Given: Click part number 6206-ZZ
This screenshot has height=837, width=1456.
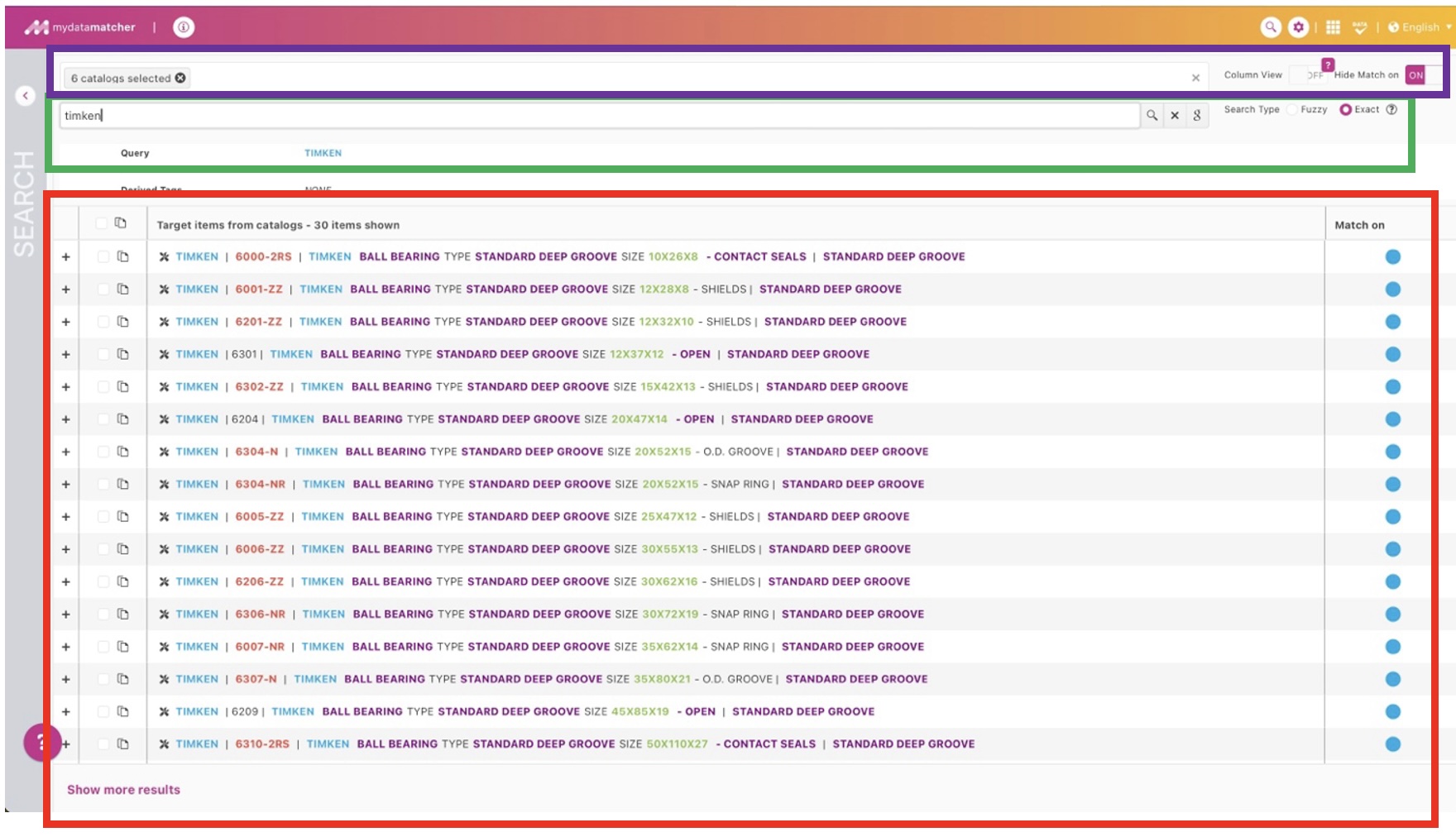Looking at the screenshot, I should click(x=260, y=581).
